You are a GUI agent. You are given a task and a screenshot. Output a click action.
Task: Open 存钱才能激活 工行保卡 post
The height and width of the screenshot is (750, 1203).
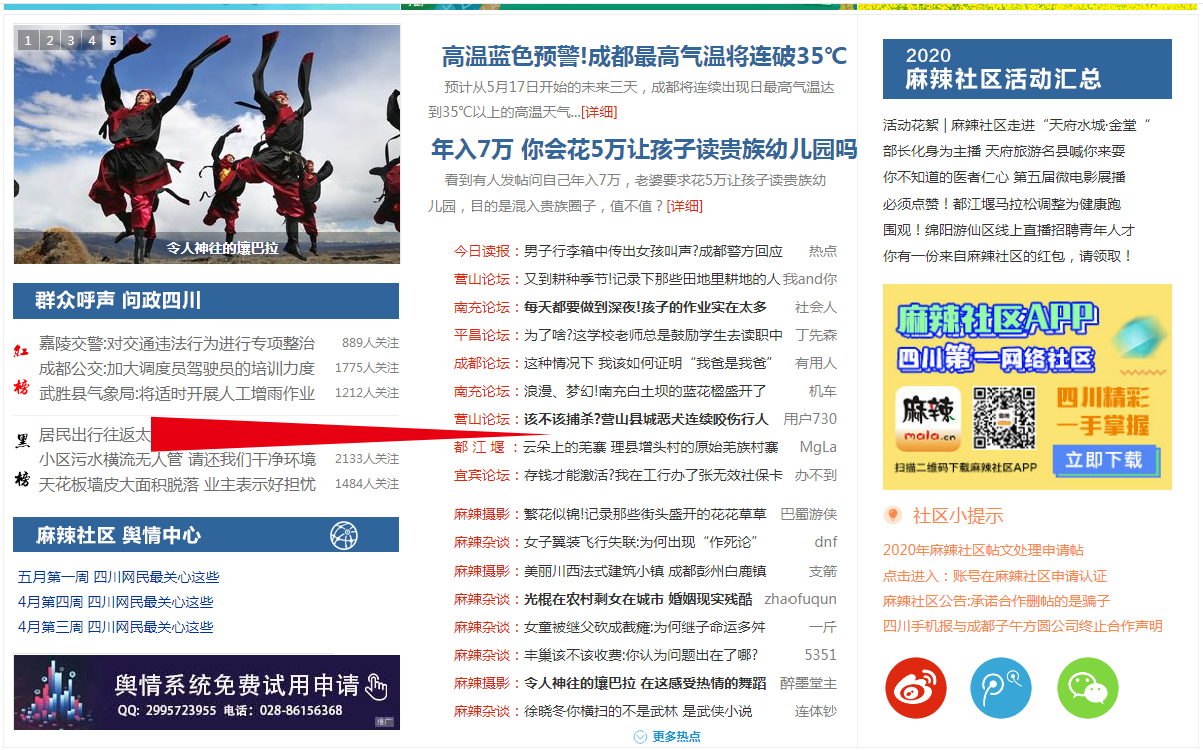[653, 475]
